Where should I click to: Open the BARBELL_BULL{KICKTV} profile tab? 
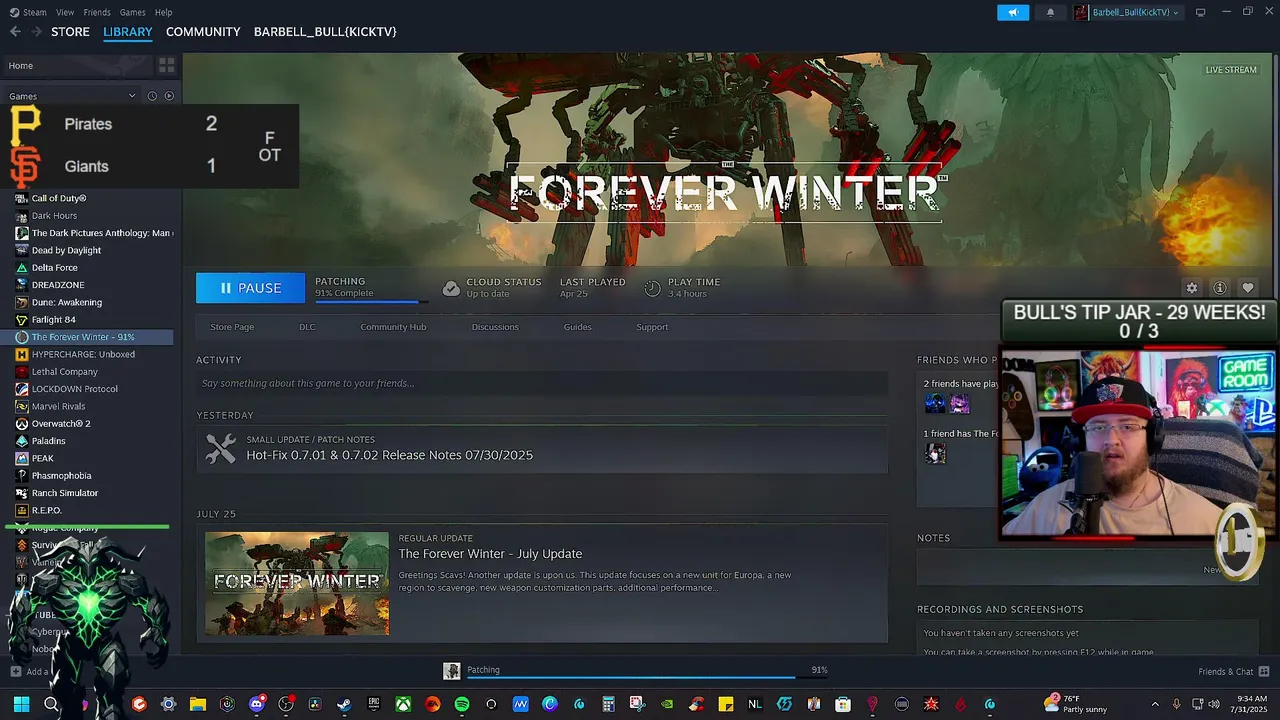(x=325, y=32)
